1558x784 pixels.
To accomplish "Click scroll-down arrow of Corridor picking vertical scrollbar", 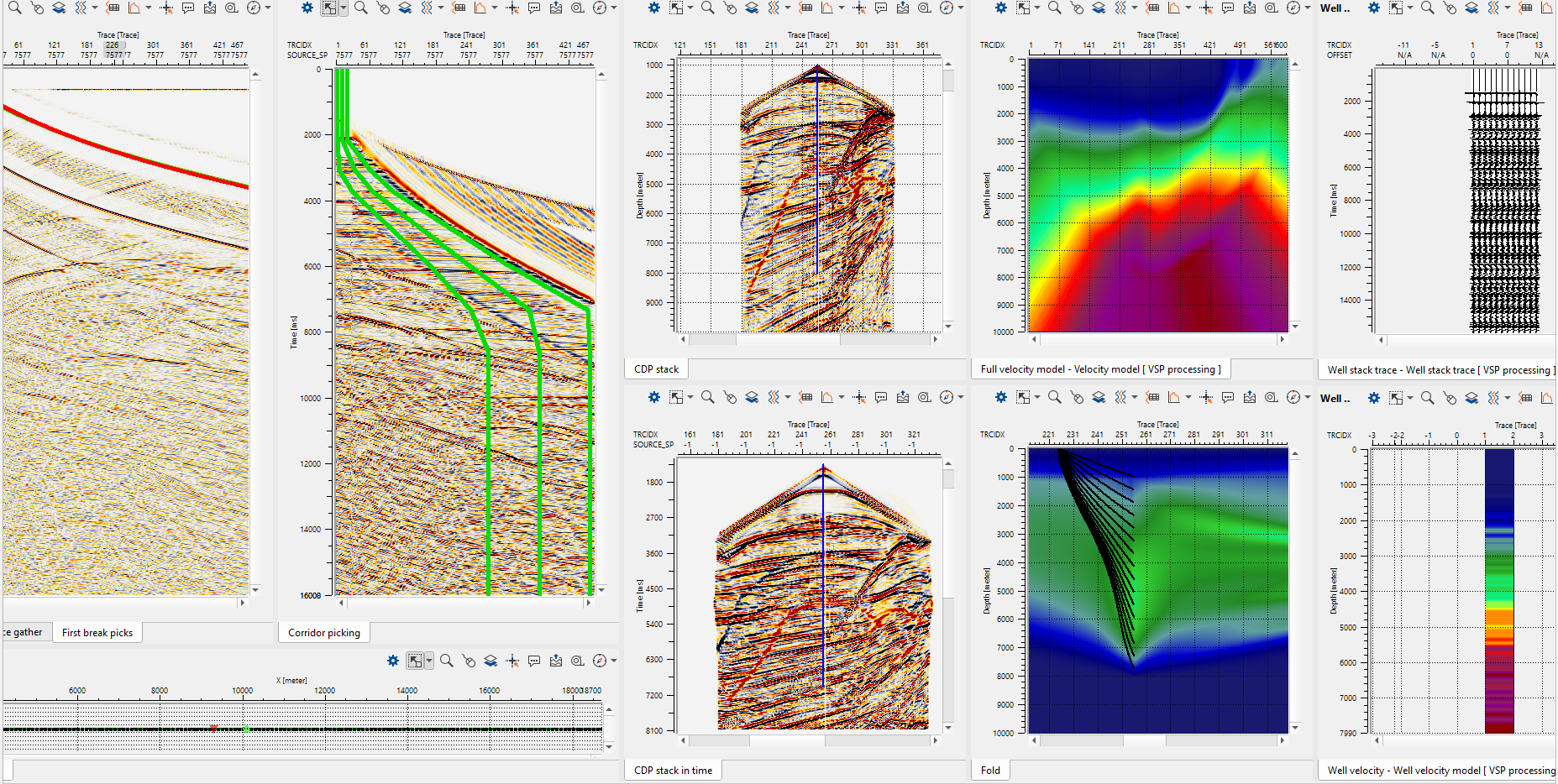I will coord(601,591).
